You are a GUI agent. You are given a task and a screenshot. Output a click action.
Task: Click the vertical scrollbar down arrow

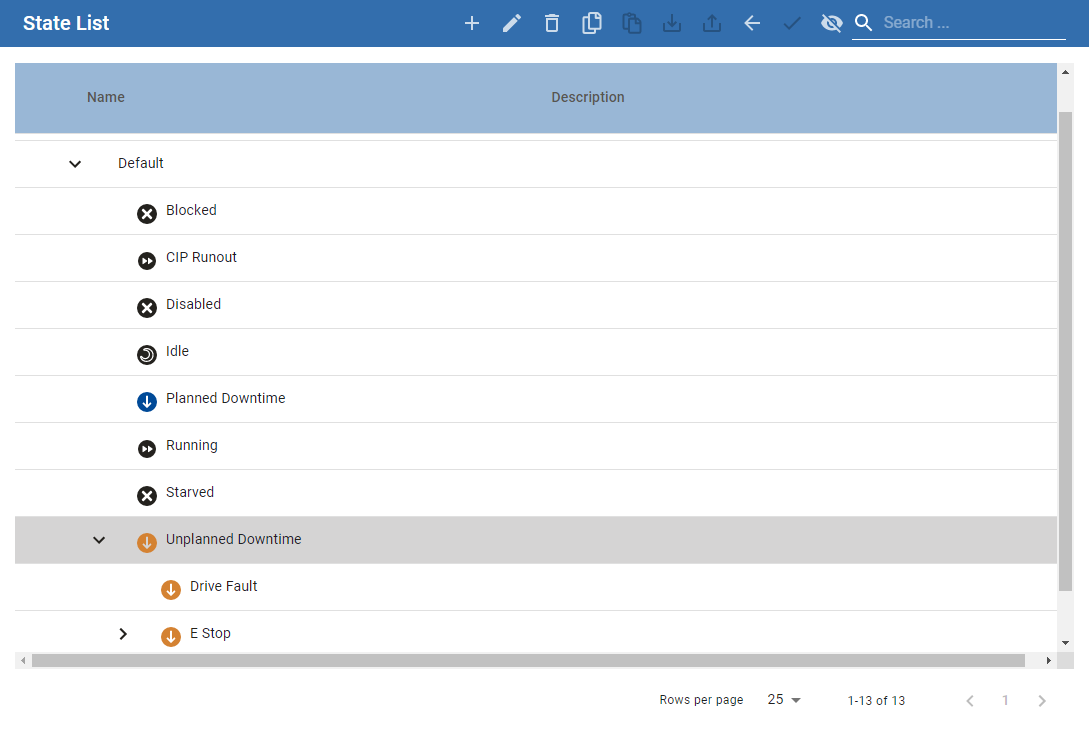(1065, 642)
